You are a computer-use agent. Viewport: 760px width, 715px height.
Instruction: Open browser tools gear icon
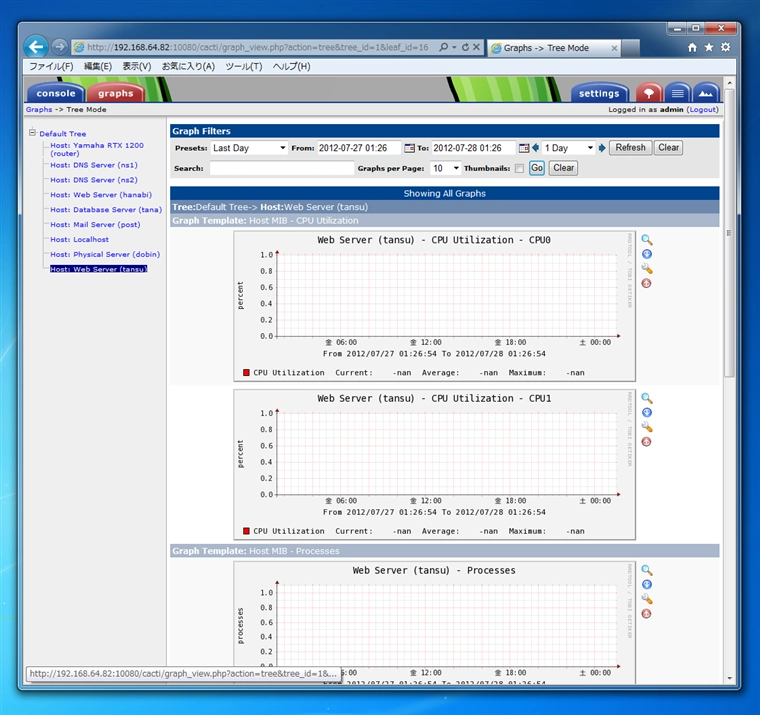(726, 48)
